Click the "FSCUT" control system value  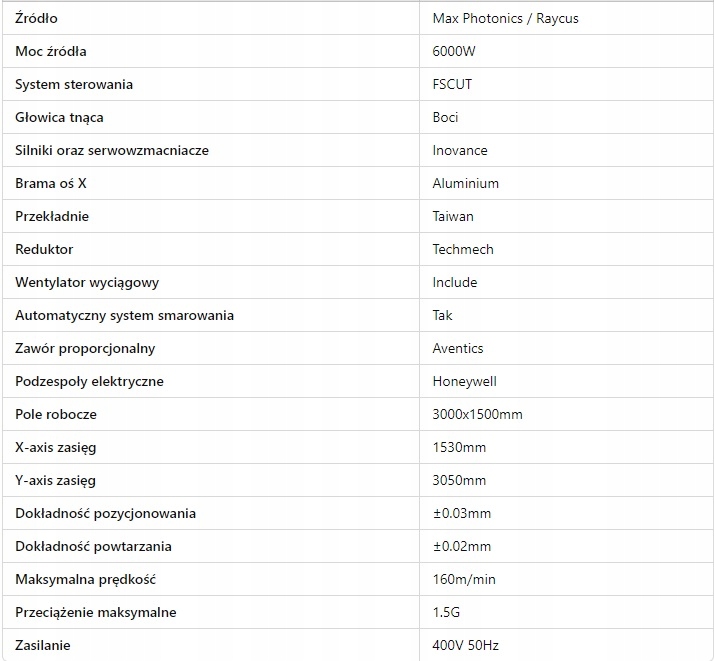tap(452, 84)
